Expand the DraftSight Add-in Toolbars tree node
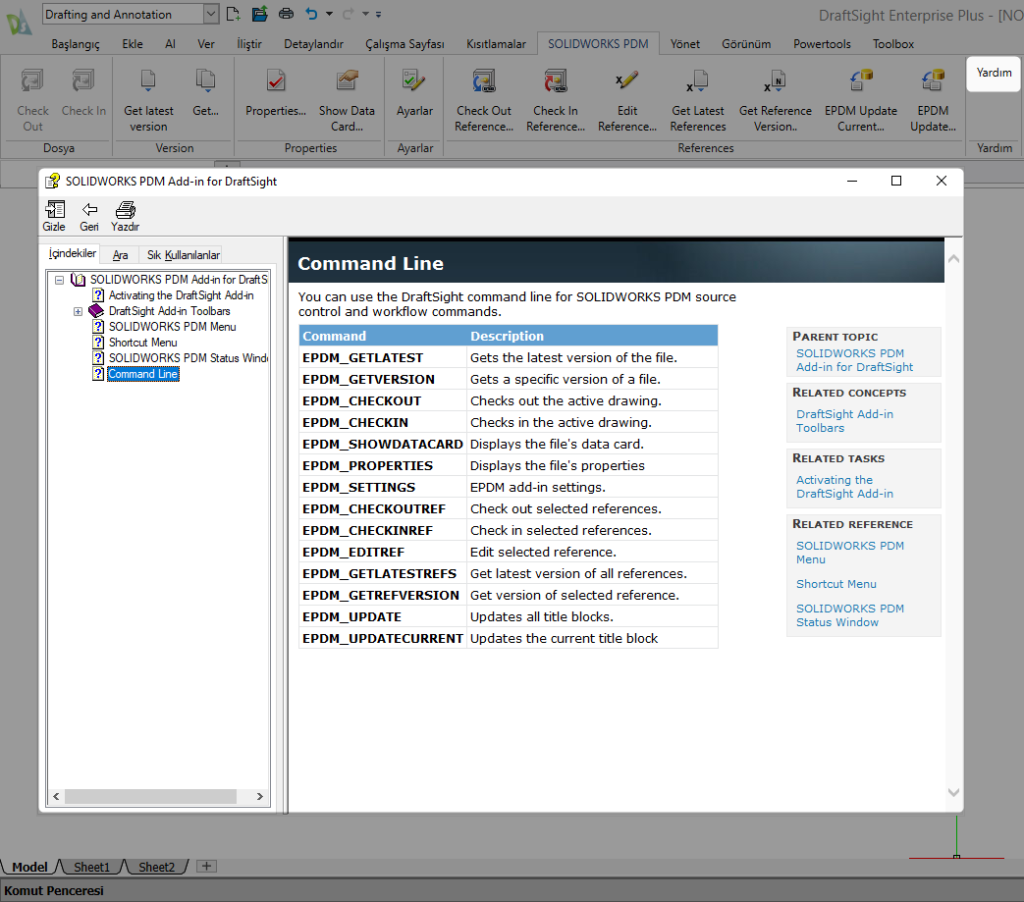This screenshot has height=902, width=1024. tap(79, 311)
